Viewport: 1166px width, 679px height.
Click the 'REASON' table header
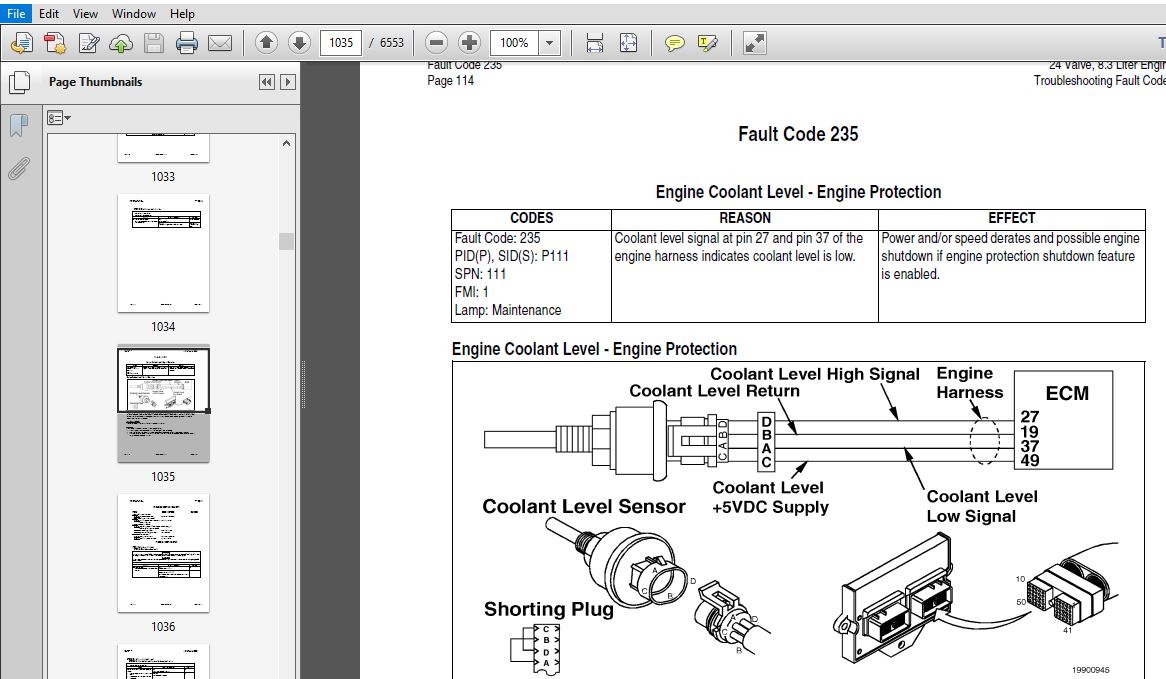(745, 218)
